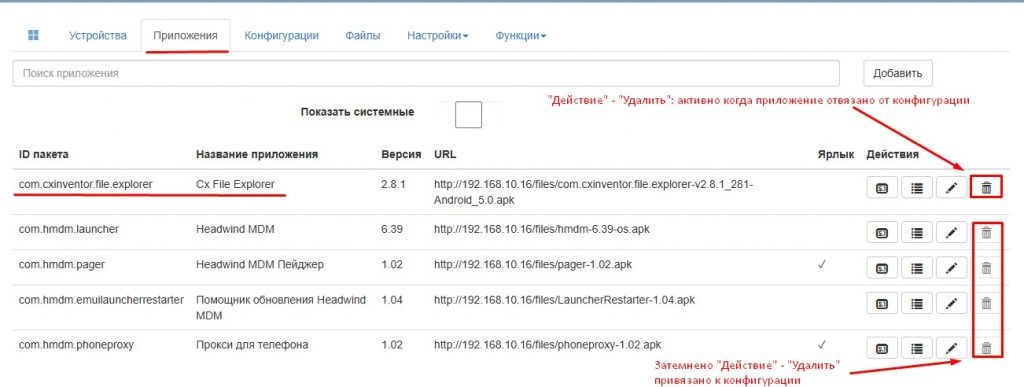Click the URL column header
This screenshot has width=1024, height=387.
[445, 155]
